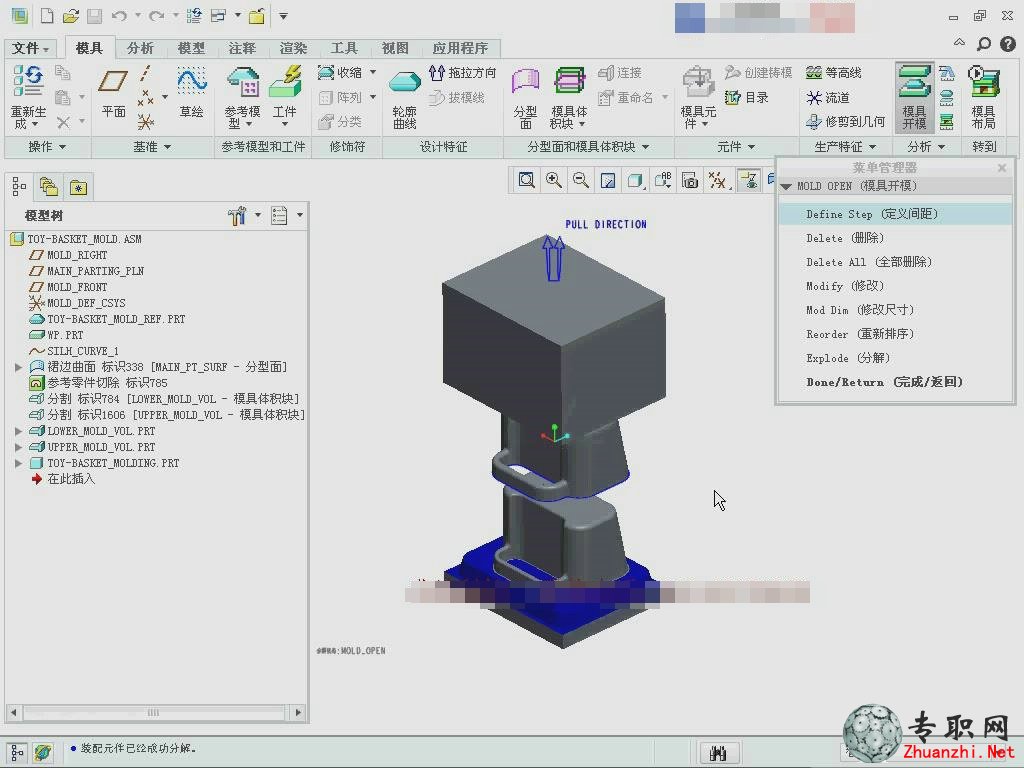Switch to the 分析 ribbon tab
The image size is (1024, 768).
pyautogui.click(x=140, y=48)
